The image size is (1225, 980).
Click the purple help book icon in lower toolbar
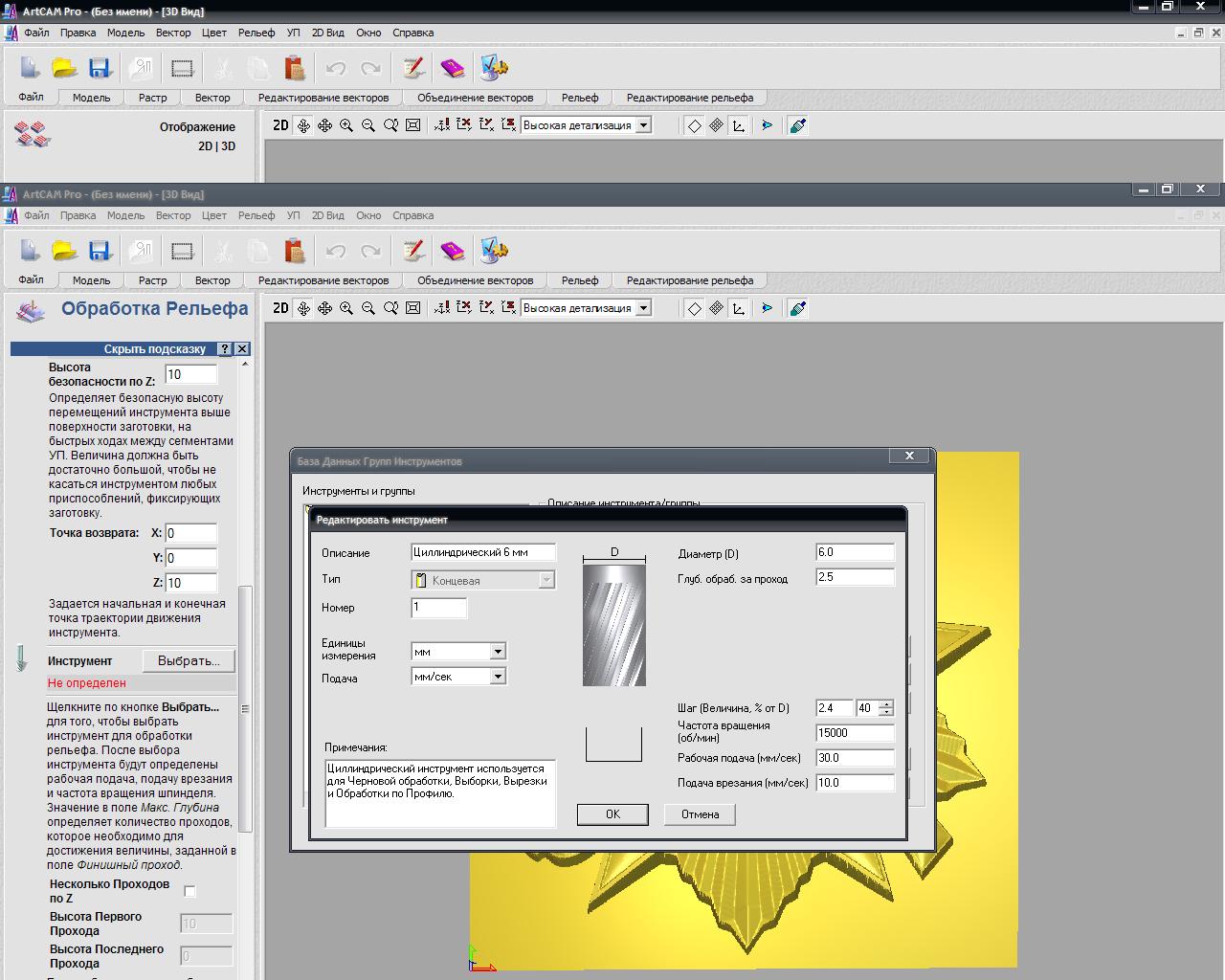pos(453,251)
